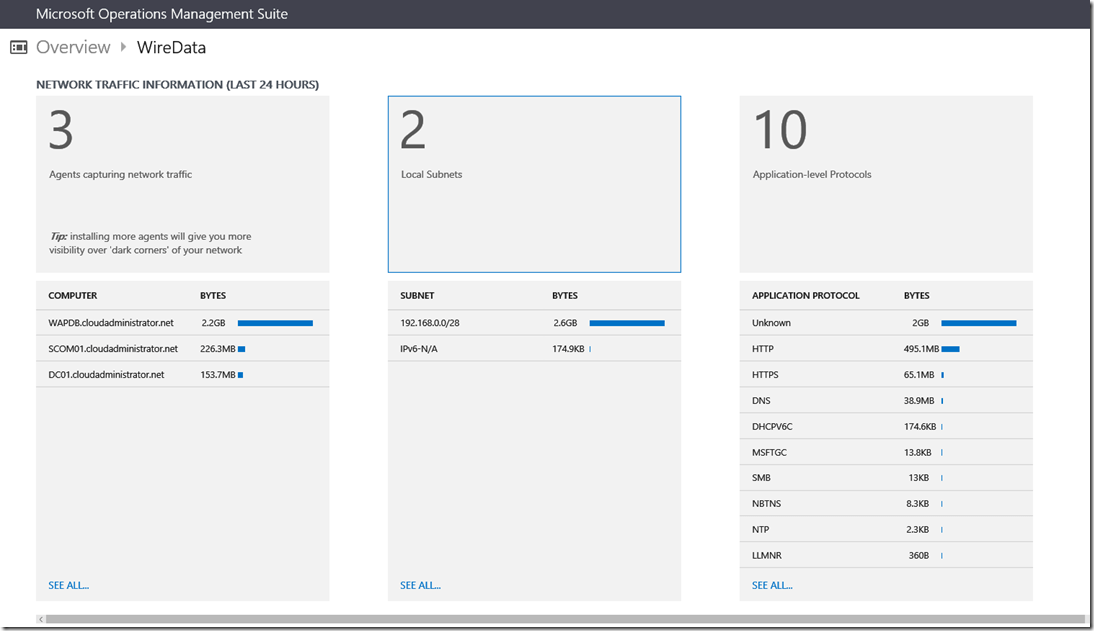Image resolution: width=1094 pixels, height=631 pixels.
Task: Go back to Overview breadcrumb
Action: click(73, 47)
